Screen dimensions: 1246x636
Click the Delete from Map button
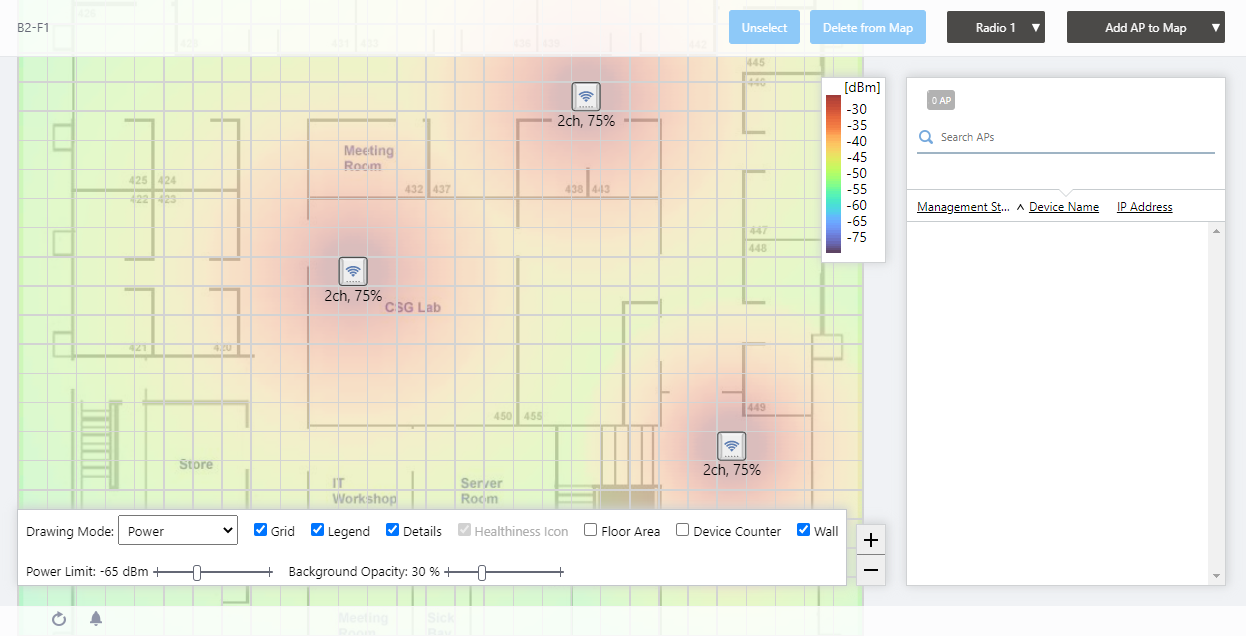click(868, 28)
